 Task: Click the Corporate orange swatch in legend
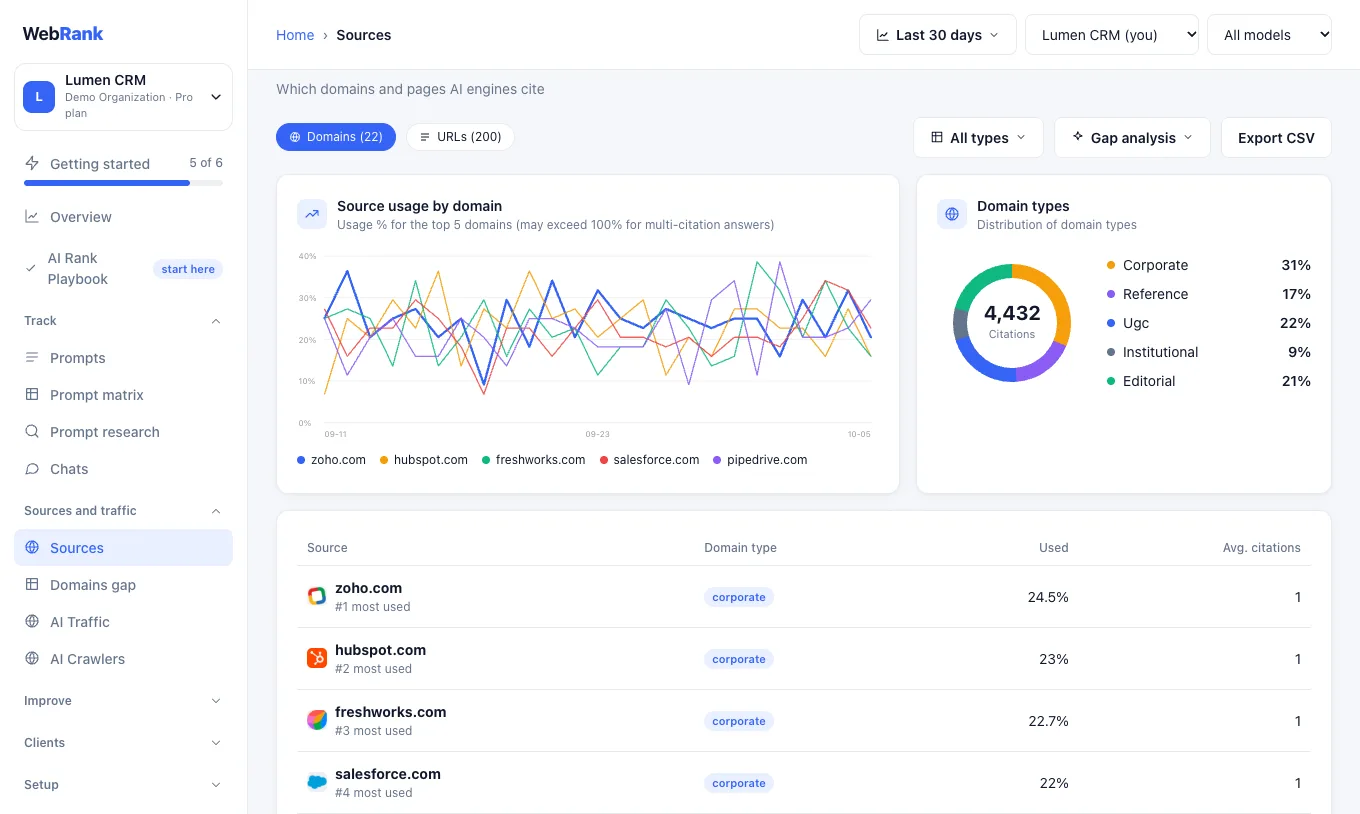click(x=1111, y=265)
